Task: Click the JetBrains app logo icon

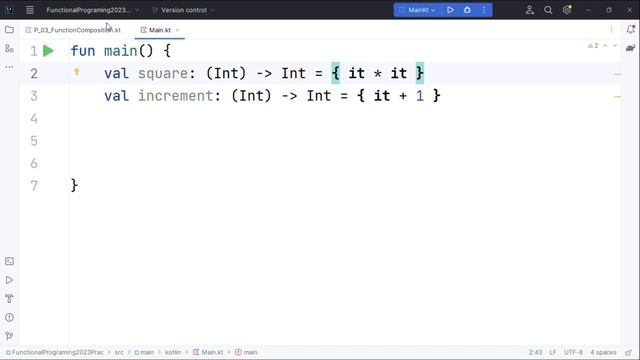Action: coord(9,10)
